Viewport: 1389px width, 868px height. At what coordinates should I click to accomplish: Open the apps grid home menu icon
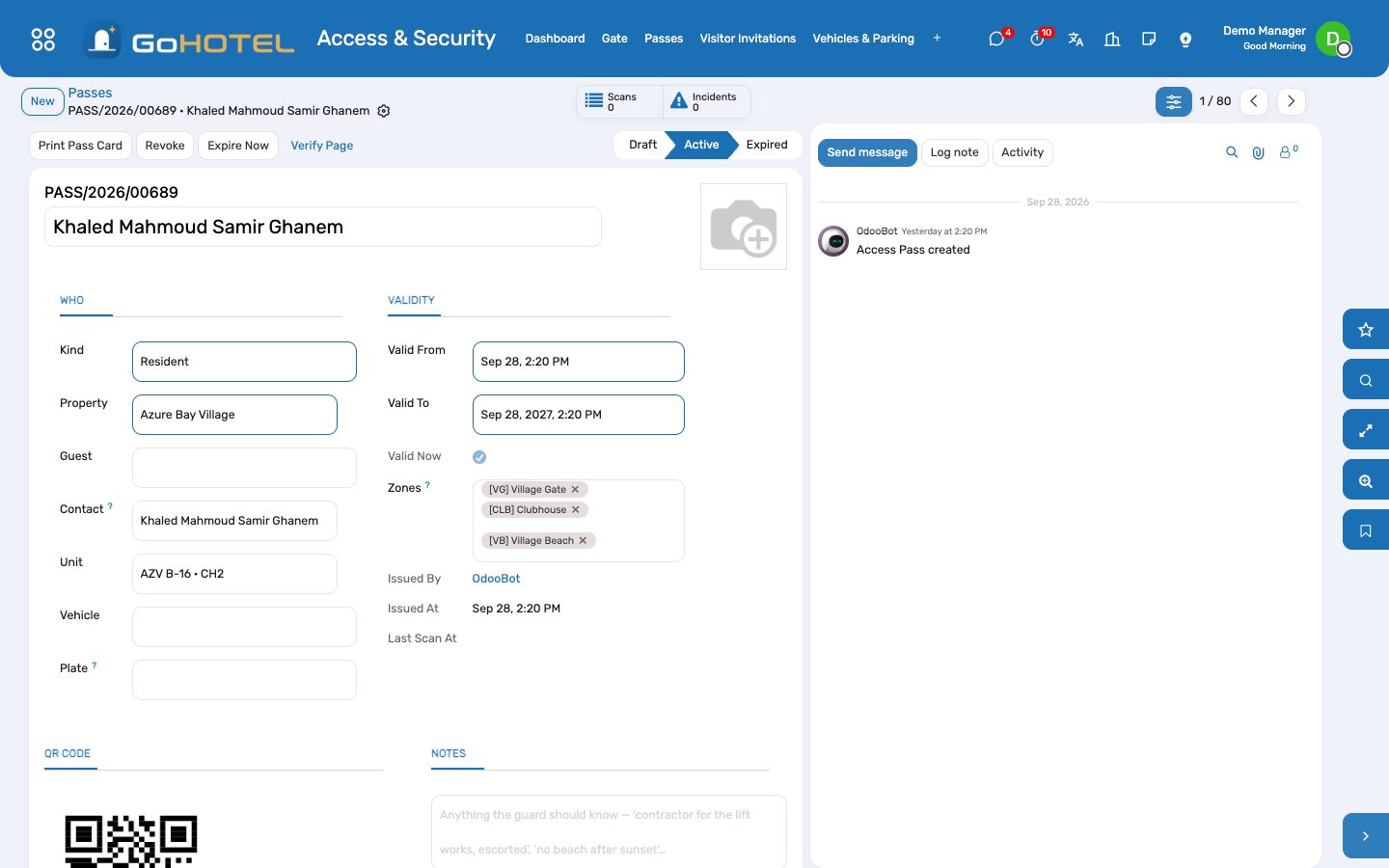pyautogui.click(x=43, y=39)
